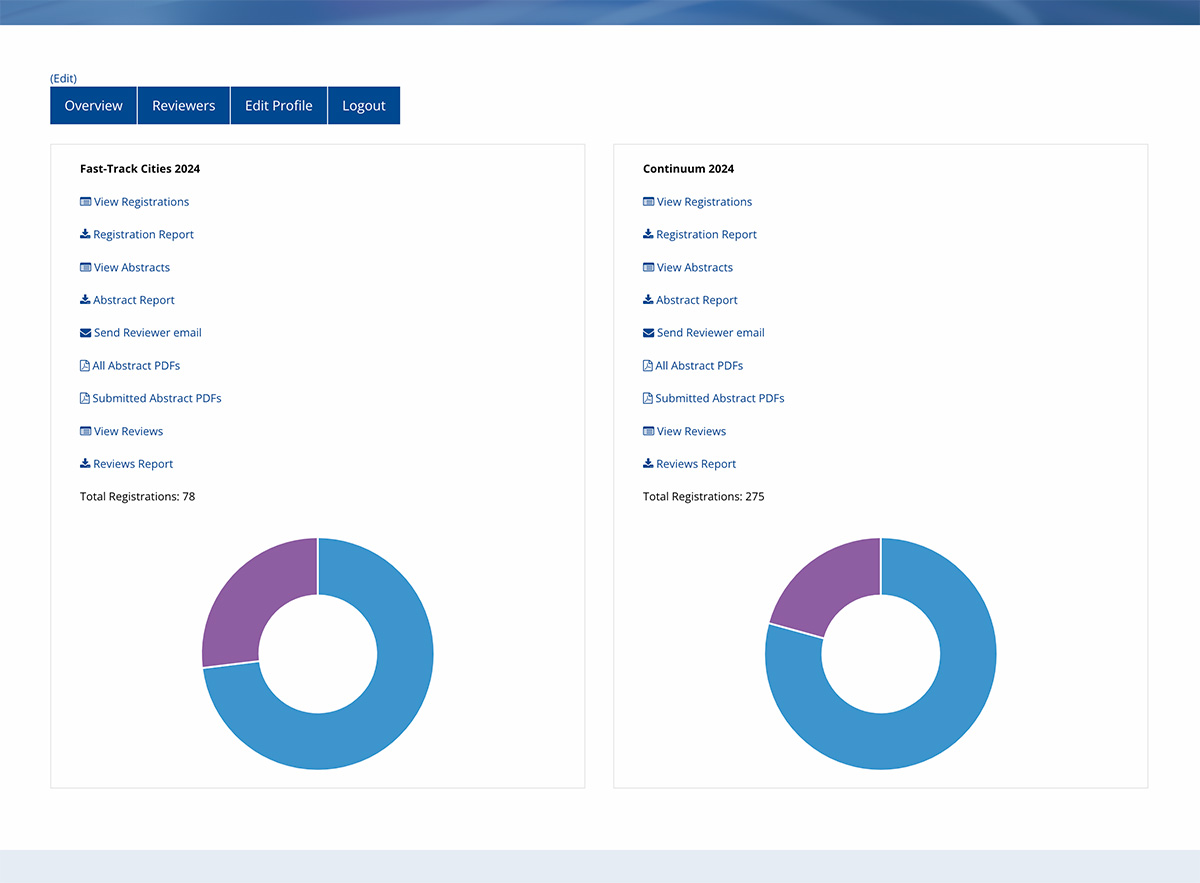Click the 'Fast-Track Cities 2024' heading
The width and height of the screenshot is (1200, 883).
(140, 169)
